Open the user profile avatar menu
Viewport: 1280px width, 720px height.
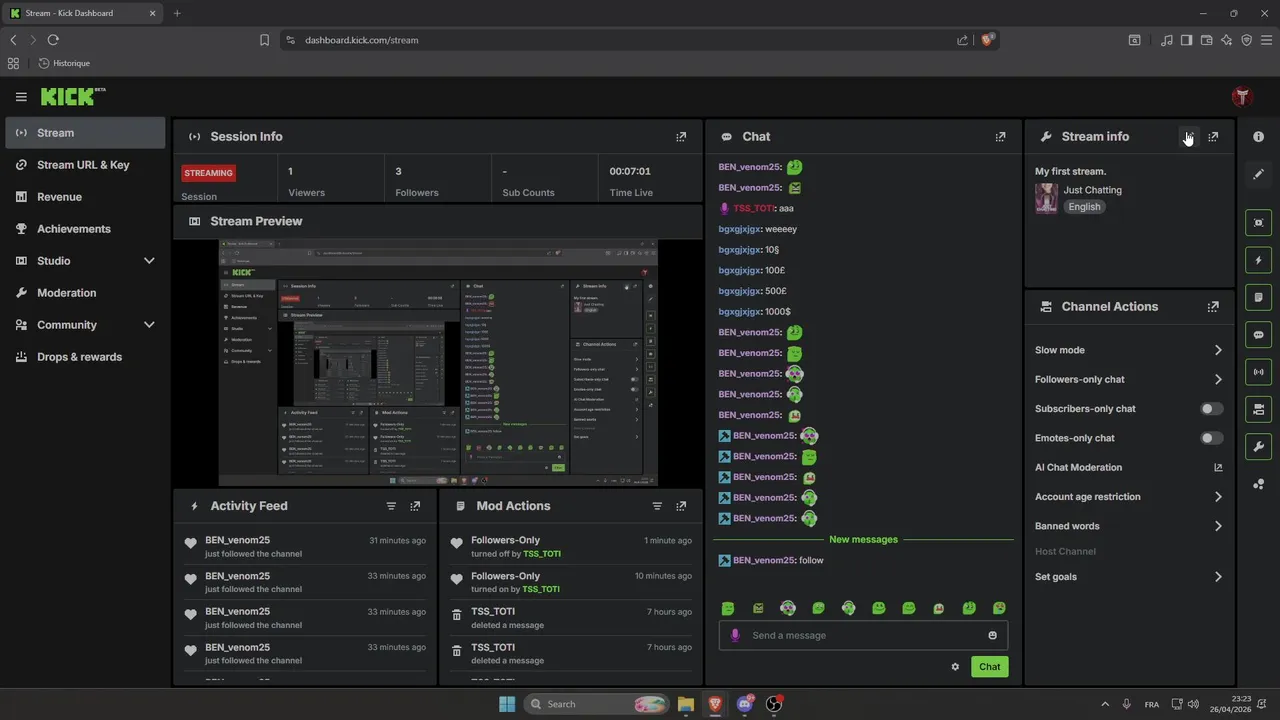click(1242, 97)
